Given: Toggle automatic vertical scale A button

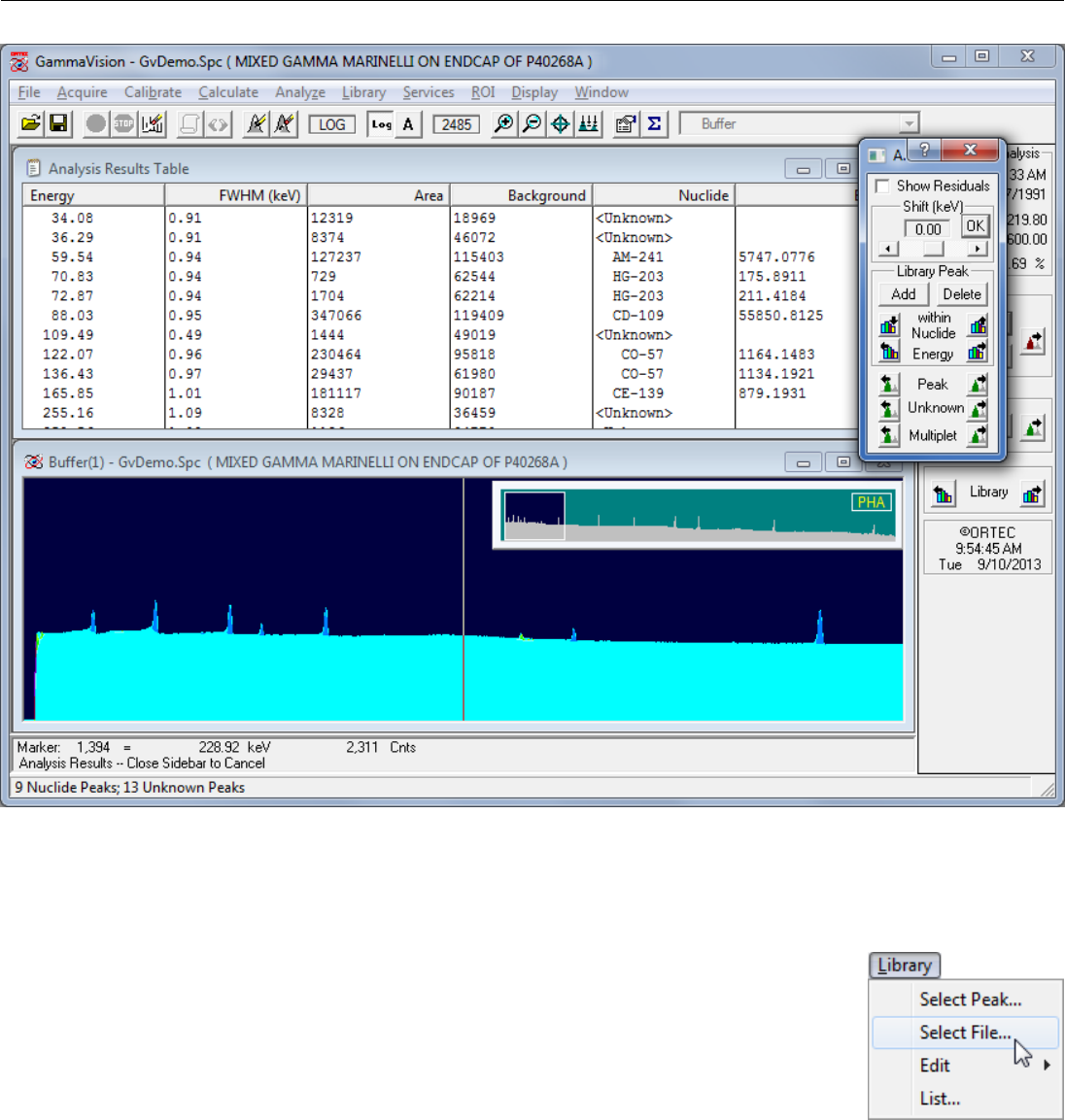Looking at the screenshot, I should 408,124.
